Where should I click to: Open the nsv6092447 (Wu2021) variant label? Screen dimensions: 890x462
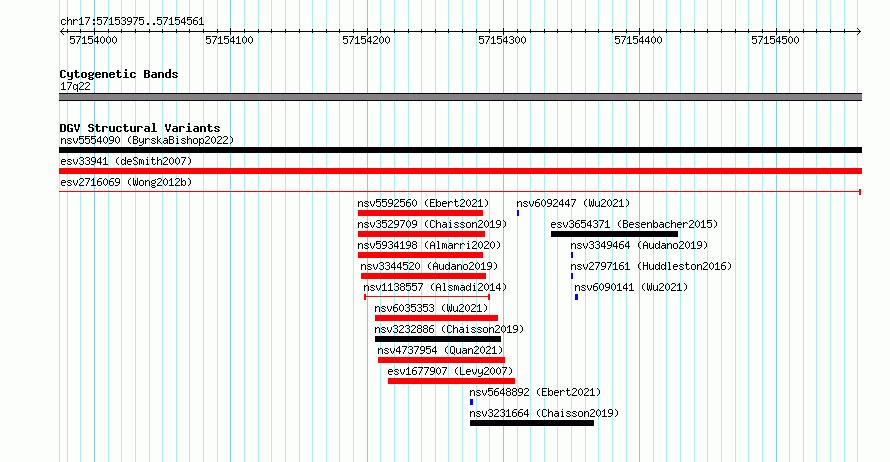click(573, 203)
